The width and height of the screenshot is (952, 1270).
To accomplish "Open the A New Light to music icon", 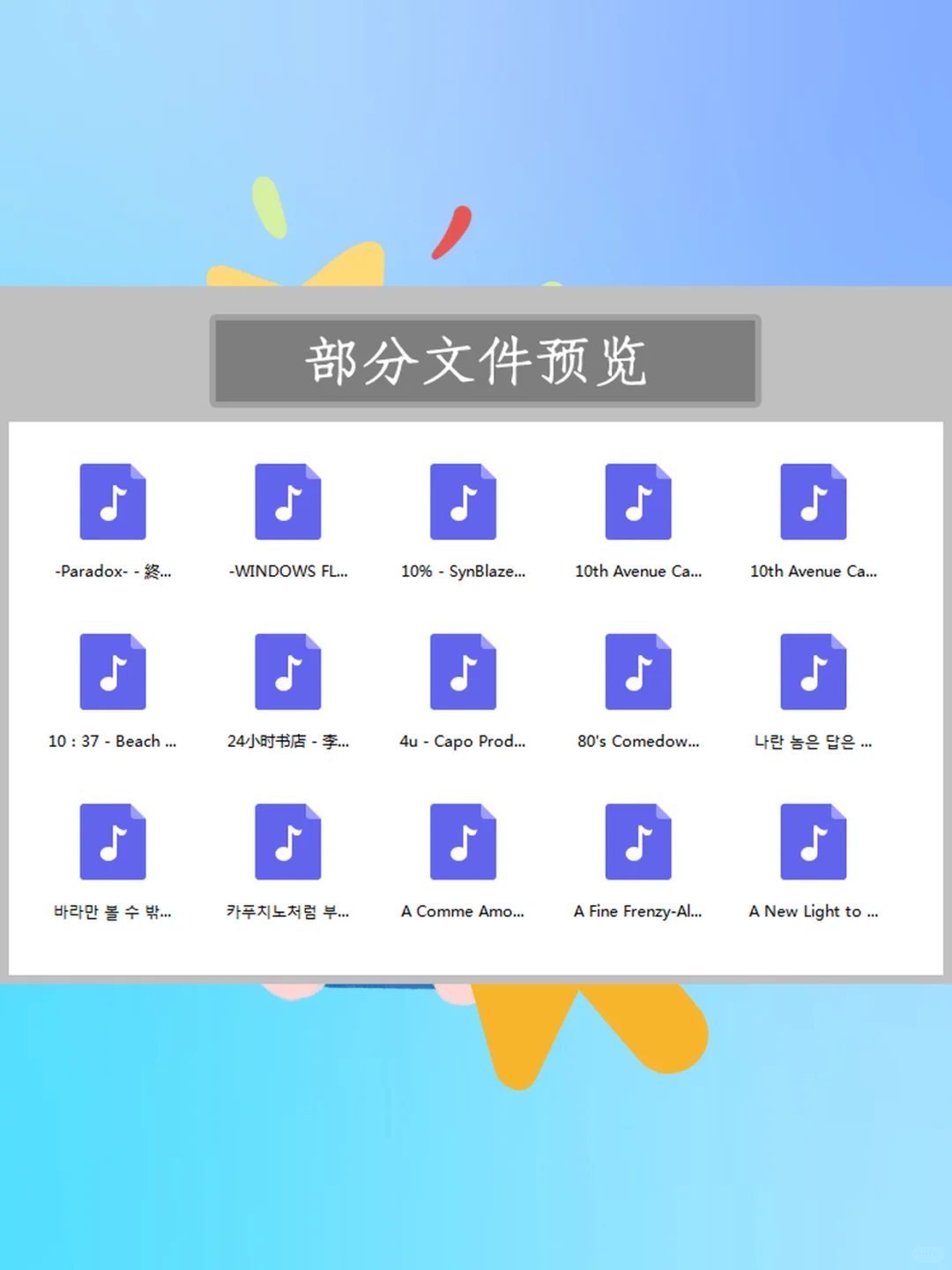I will click(x=813, y=840).
